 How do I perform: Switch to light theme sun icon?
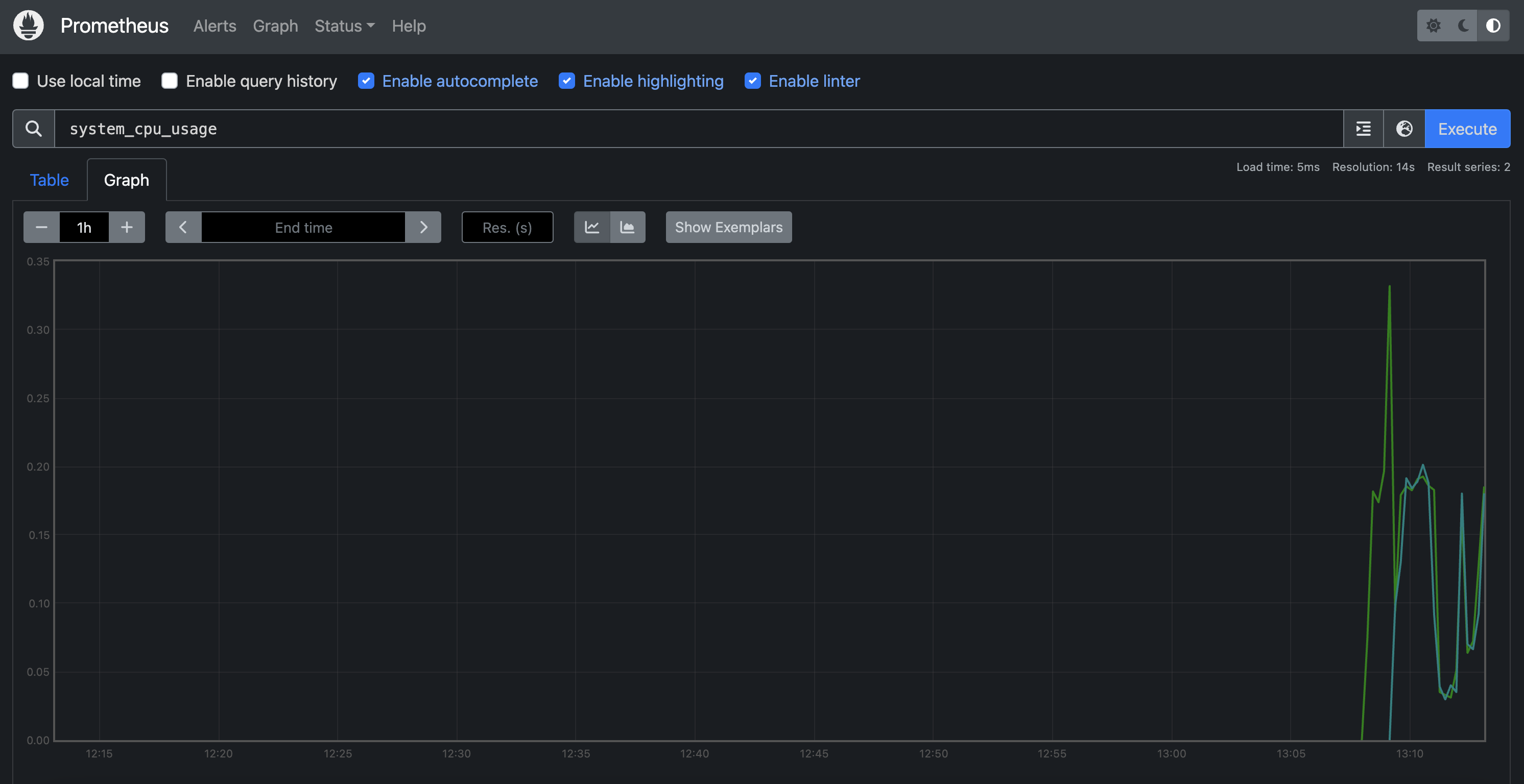(x=1433, y=26)
